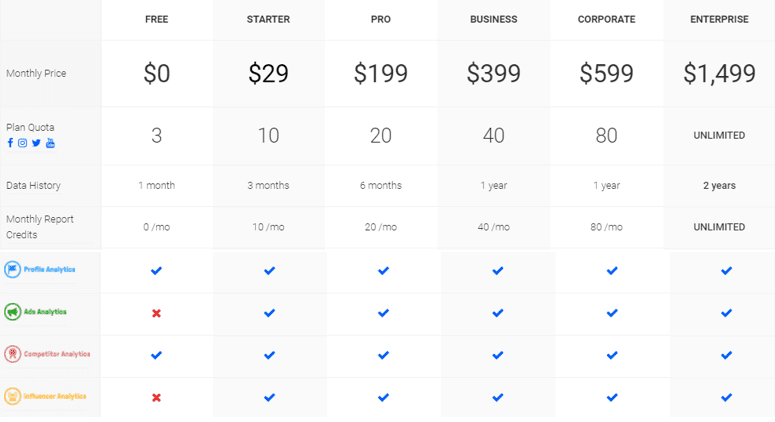The image size is (775, 422).
Task: Click the Profile Analytics checkmark in Starter column
Action: click(269, 270)
